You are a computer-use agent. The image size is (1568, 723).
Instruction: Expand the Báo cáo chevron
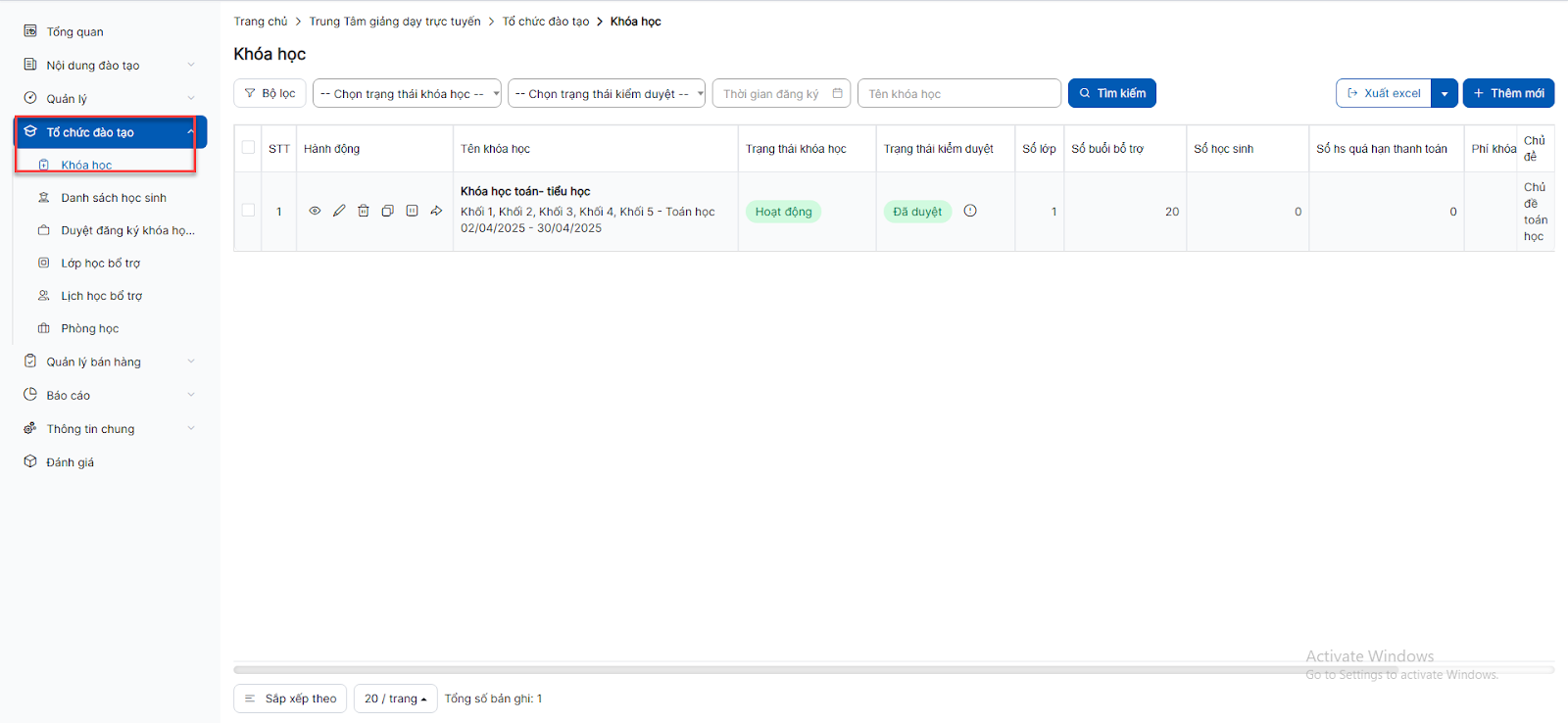click(191, 395)
